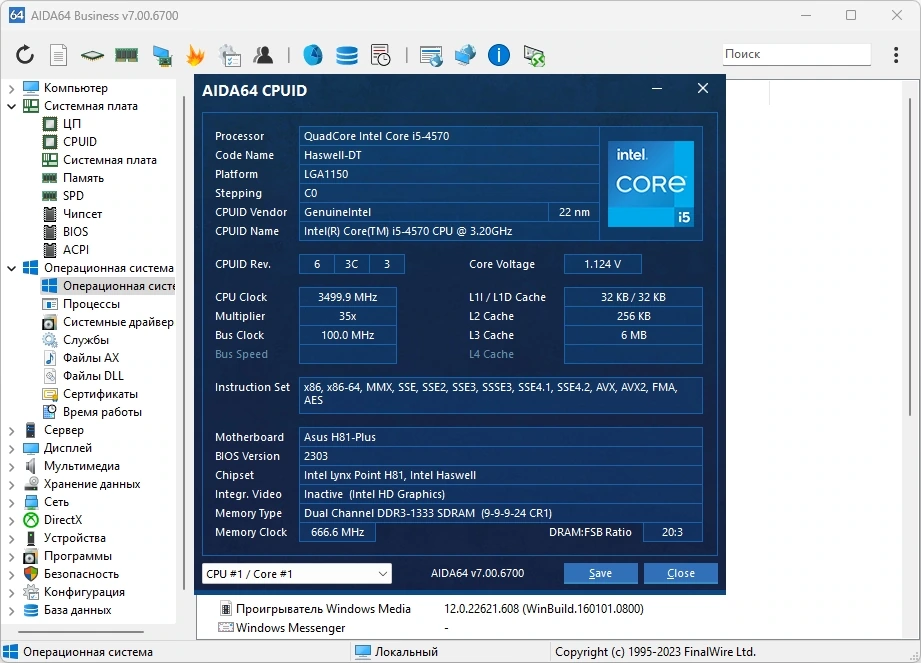Expand the Дисплей tree node
The height and width of the screenshot is (663, 921).
[x=11, y=449]
